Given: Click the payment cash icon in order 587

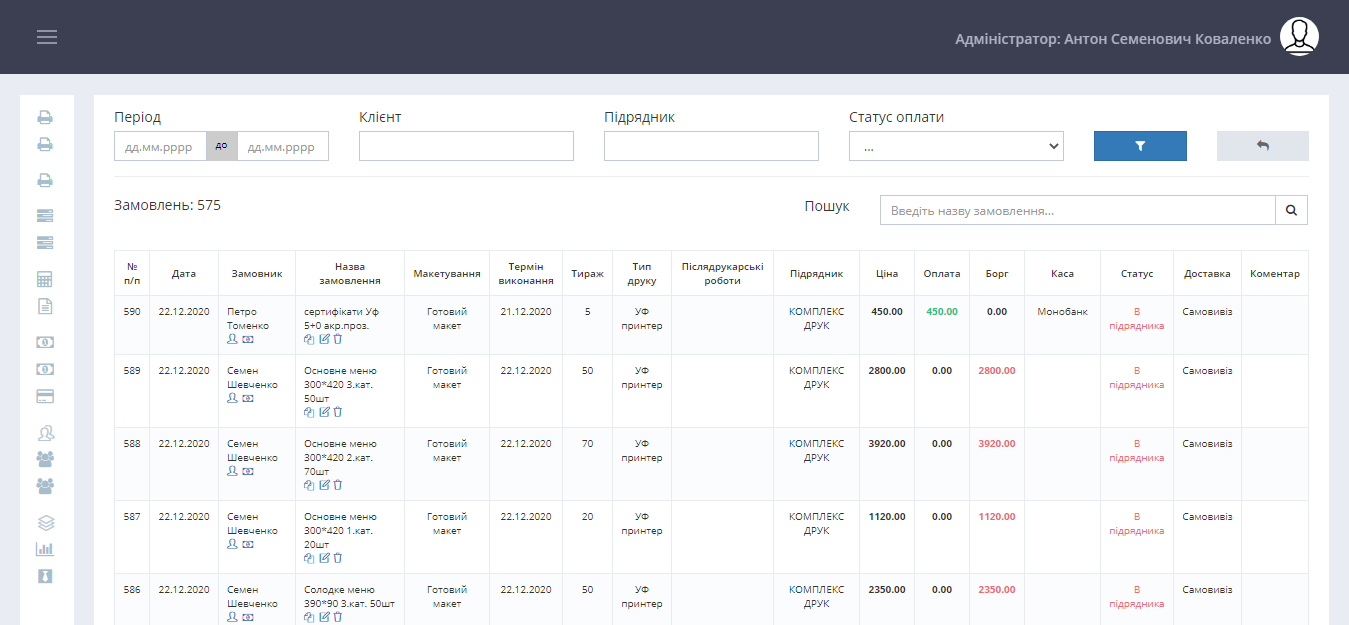Looking at the screenshot, I should coord(248,544).
